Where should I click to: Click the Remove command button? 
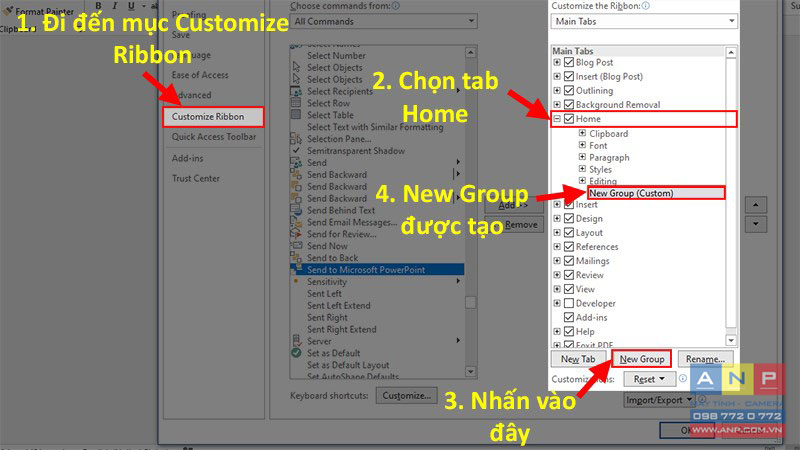515,225
